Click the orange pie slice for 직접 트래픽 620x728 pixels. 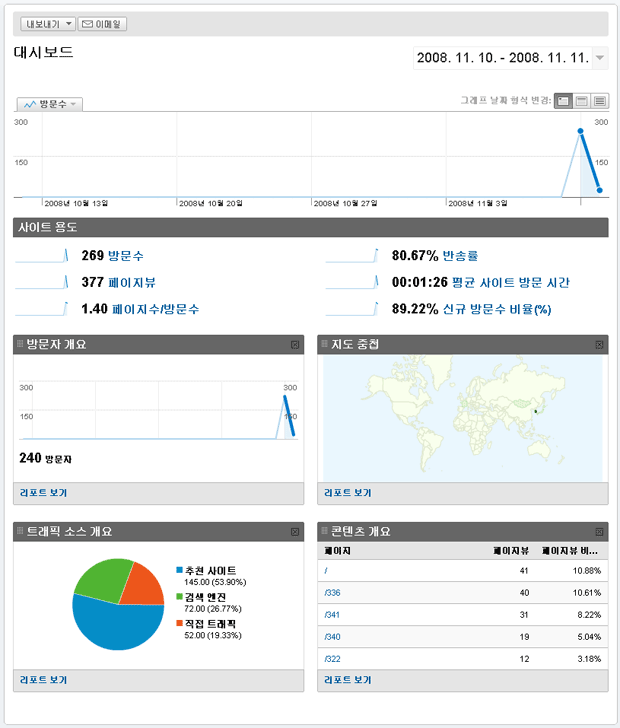coord(143,586)
